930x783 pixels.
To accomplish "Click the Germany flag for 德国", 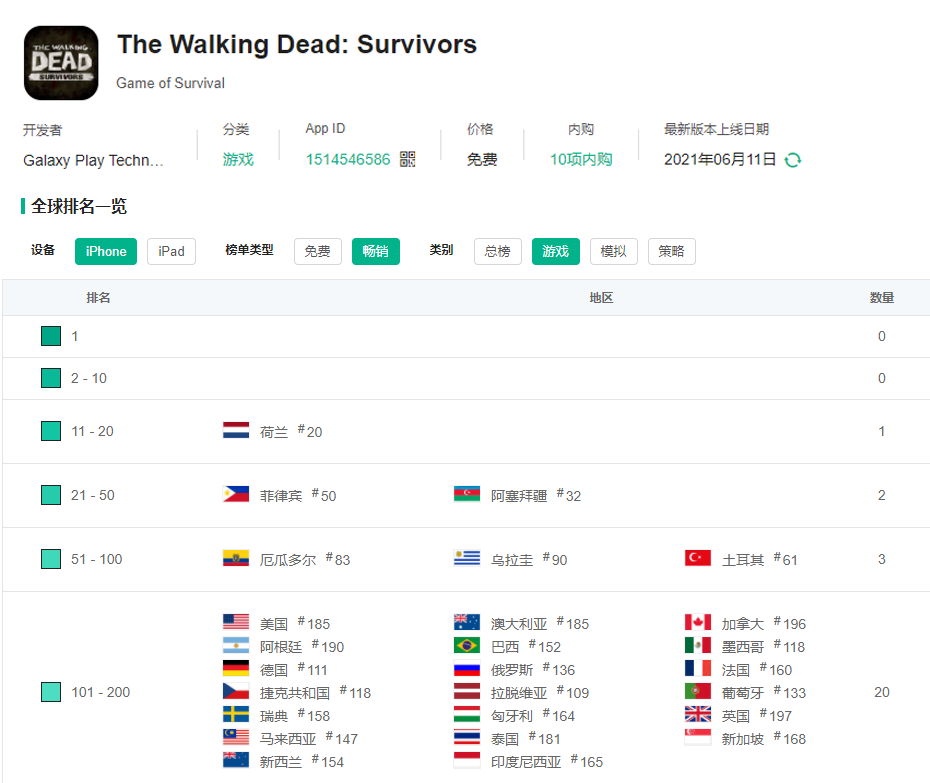I will click(236, 669).
